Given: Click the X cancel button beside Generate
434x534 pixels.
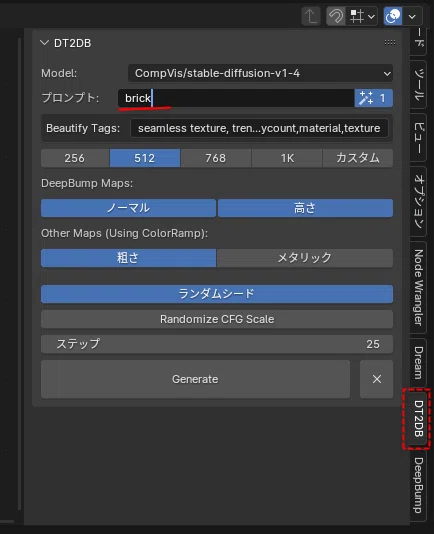Looking at the screenshot, I should pyautogui.click(x=376, y=379).
